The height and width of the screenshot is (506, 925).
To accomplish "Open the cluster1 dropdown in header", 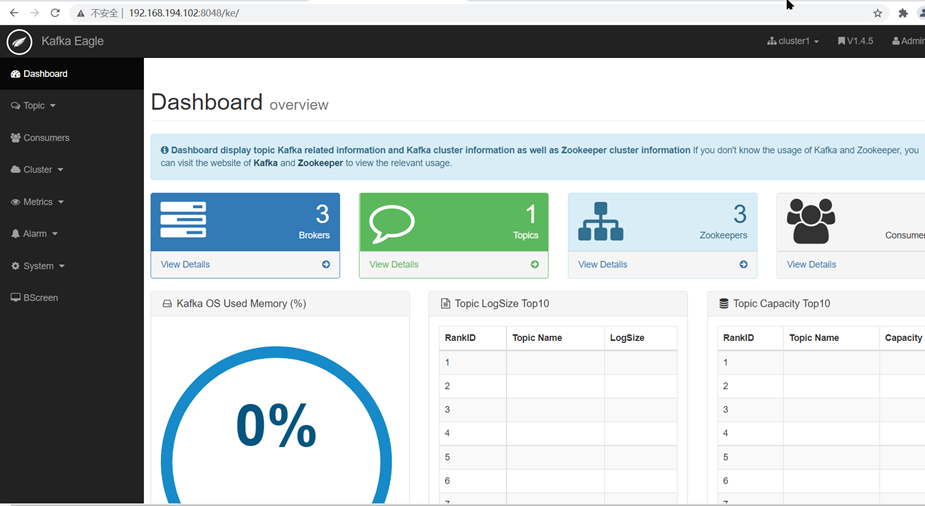I will [793, 41].
